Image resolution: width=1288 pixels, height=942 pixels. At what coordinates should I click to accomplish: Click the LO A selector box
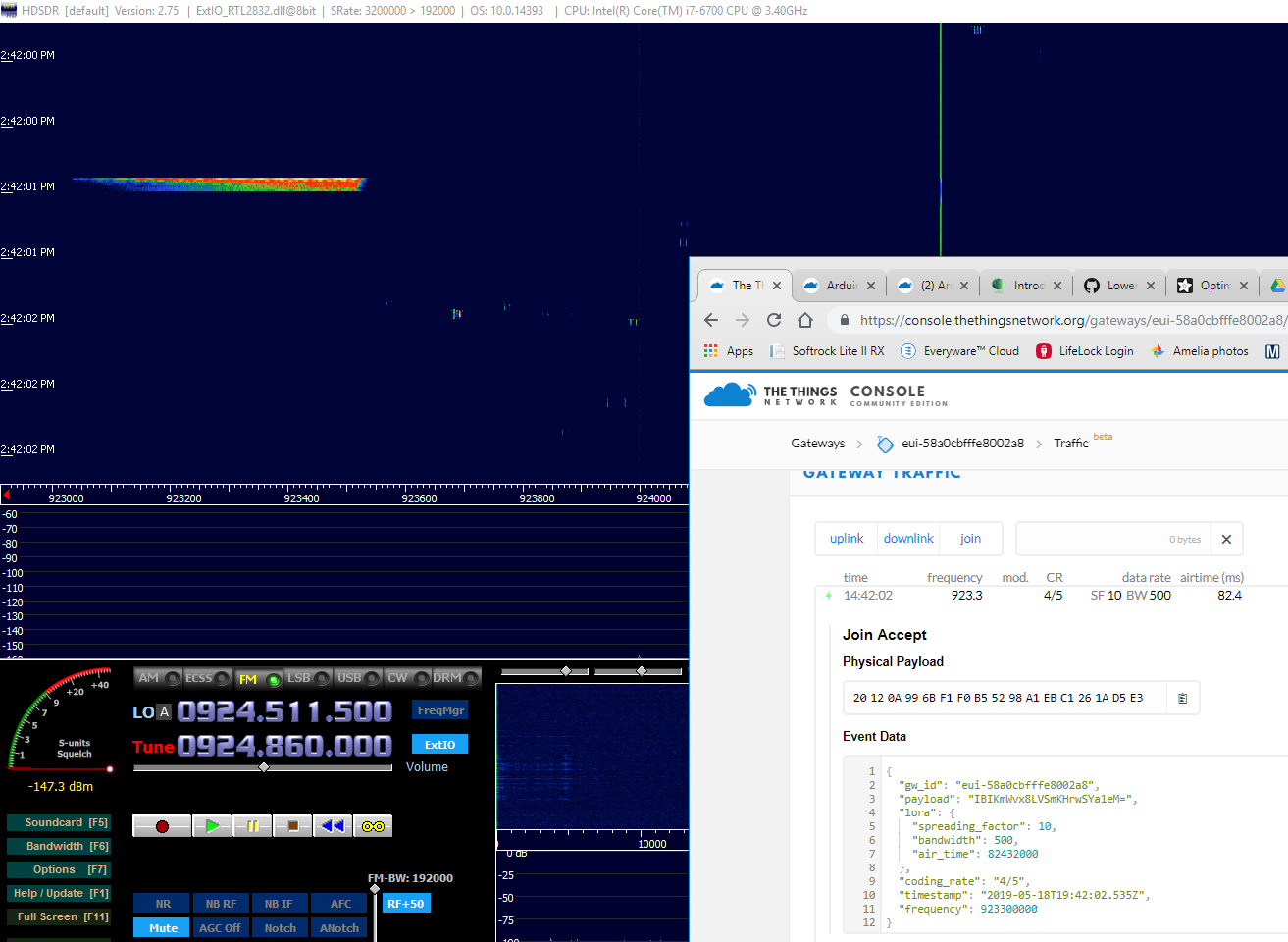click(165, 712)
